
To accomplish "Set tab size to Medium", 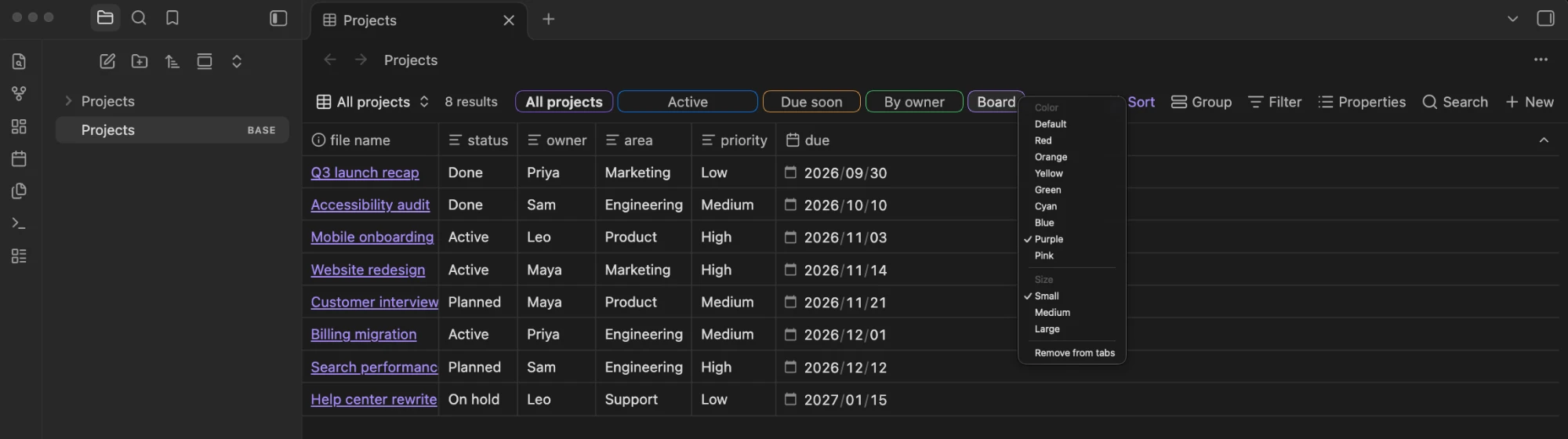I will tap(1072, 312).
